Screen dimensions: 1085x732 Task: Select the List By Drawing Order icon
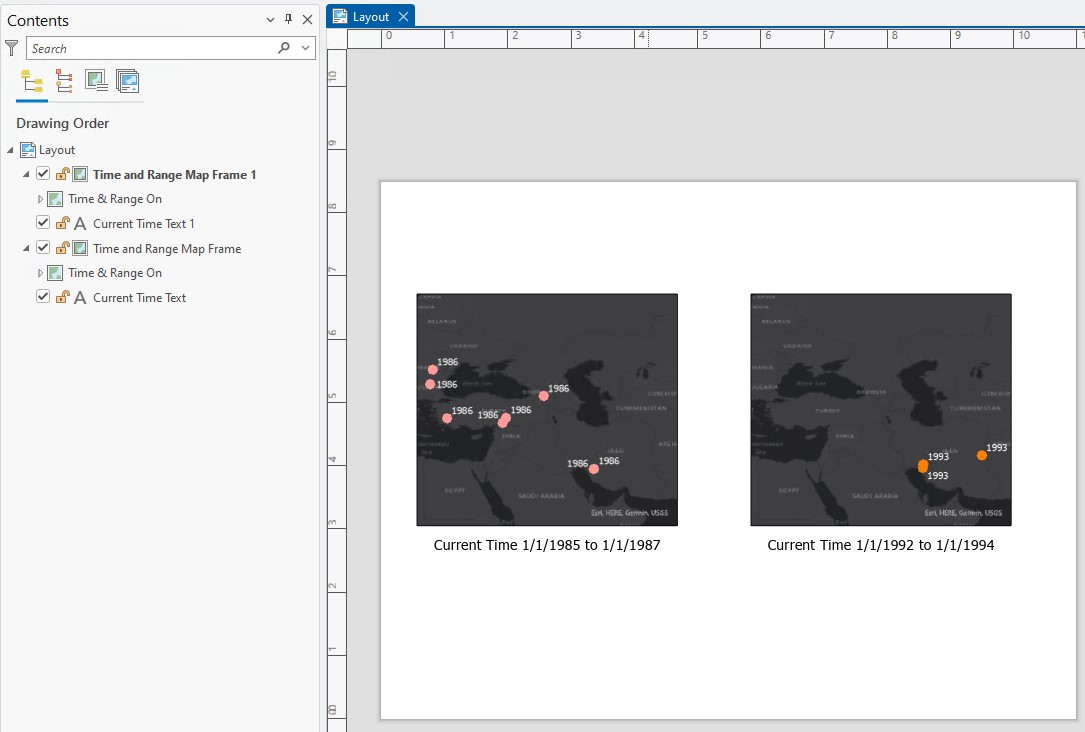tap(31, 80)
